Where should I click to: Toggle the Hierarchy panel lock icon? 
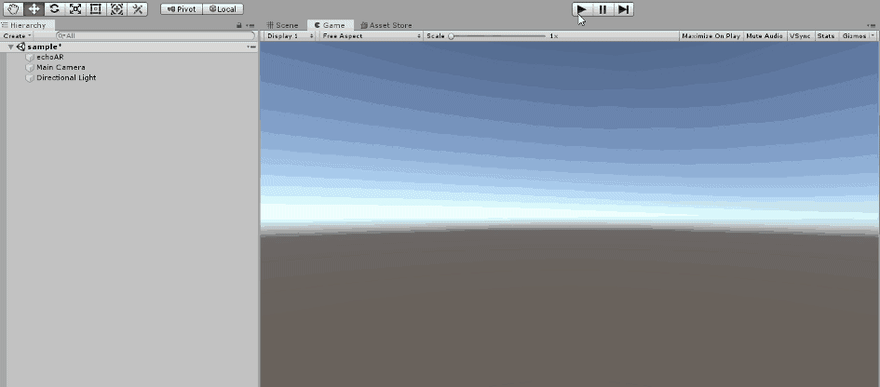(x=239, y=25)
